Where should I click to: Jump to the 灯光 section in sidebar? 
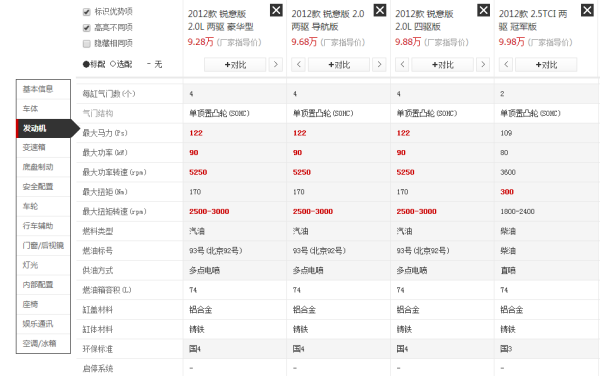click(x=43, y=265)
